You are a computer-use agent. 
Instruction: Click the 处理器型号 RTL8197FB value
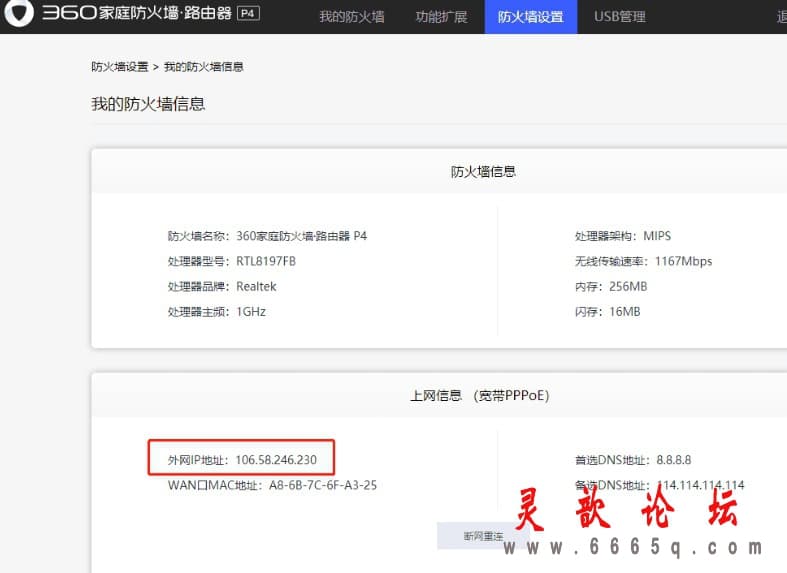tap(266, 261)
